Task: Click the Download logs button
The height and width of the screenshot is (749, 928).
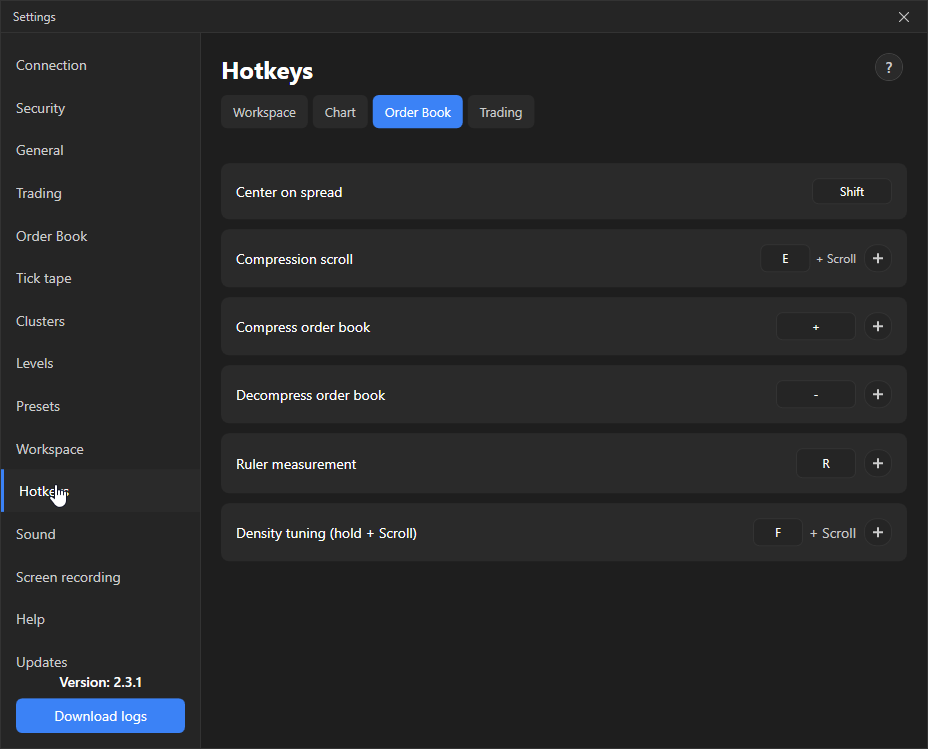Action: point(101,716)
